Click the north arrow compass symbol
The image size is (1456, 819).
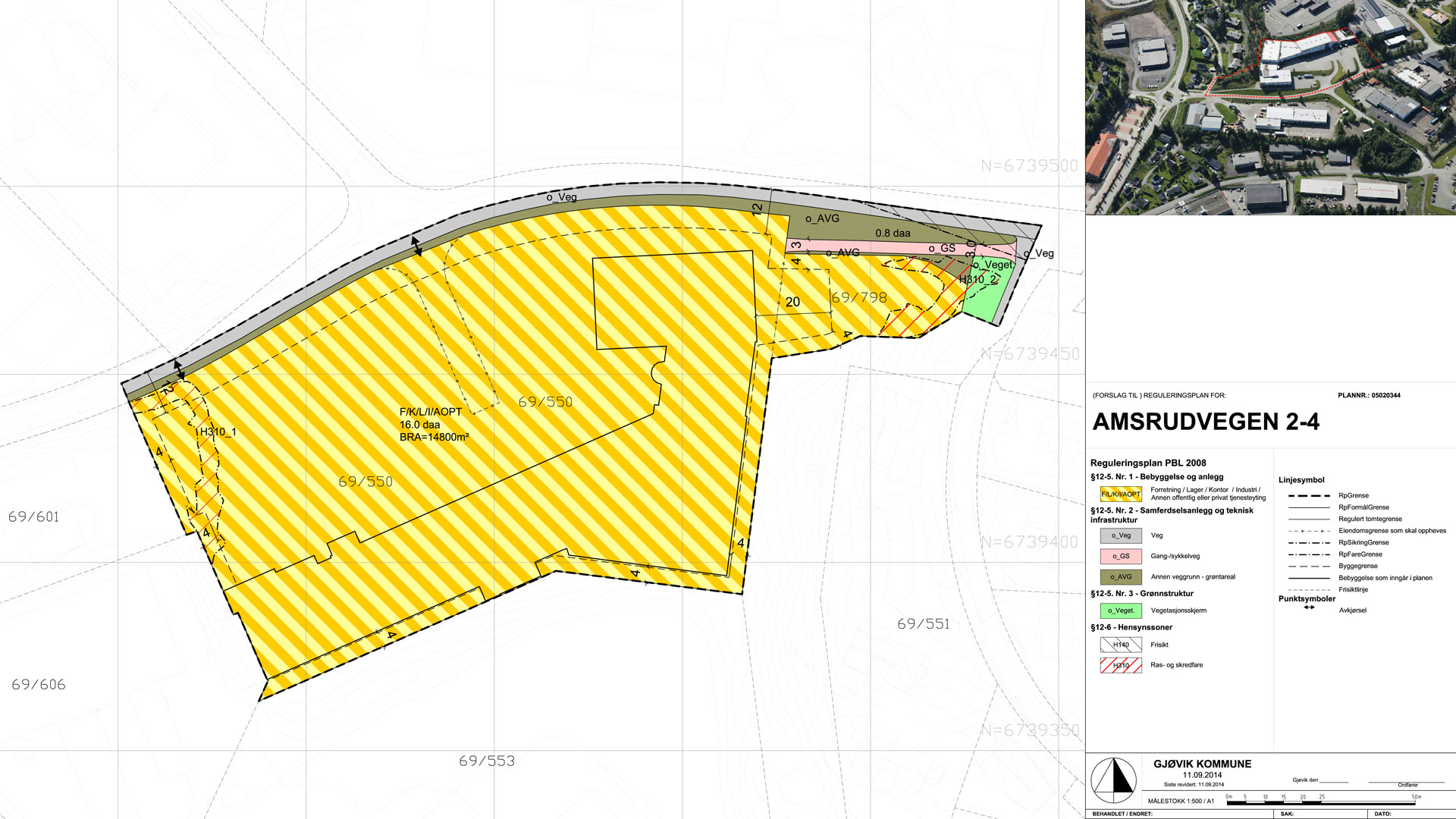click(1113, 780)
